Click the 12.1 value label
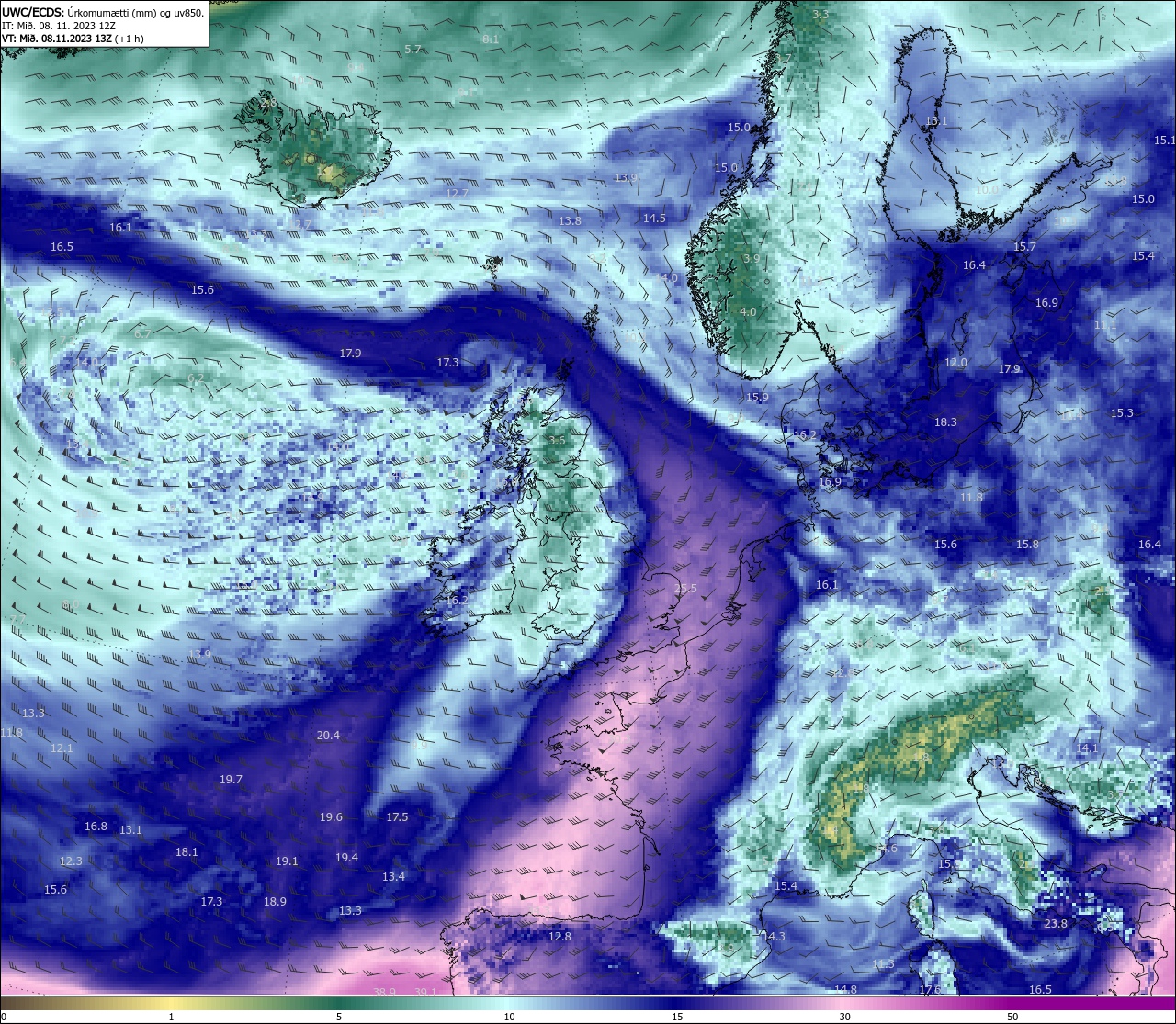The image size is (1176, 1024). pos(62,748)
